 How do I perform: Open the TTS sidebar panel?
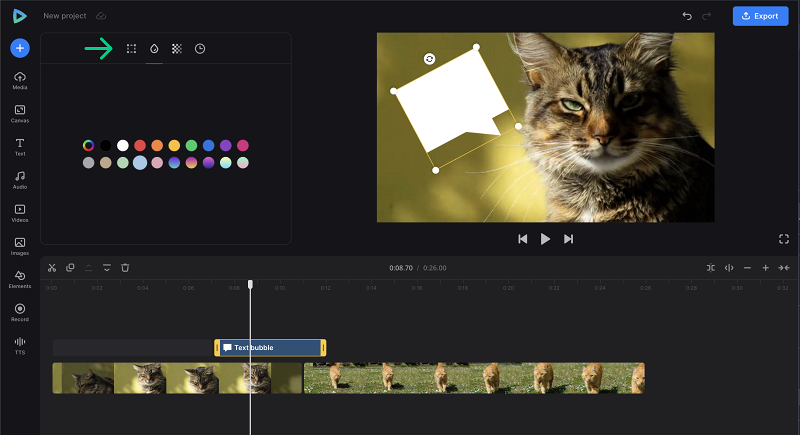coord(20,346)
